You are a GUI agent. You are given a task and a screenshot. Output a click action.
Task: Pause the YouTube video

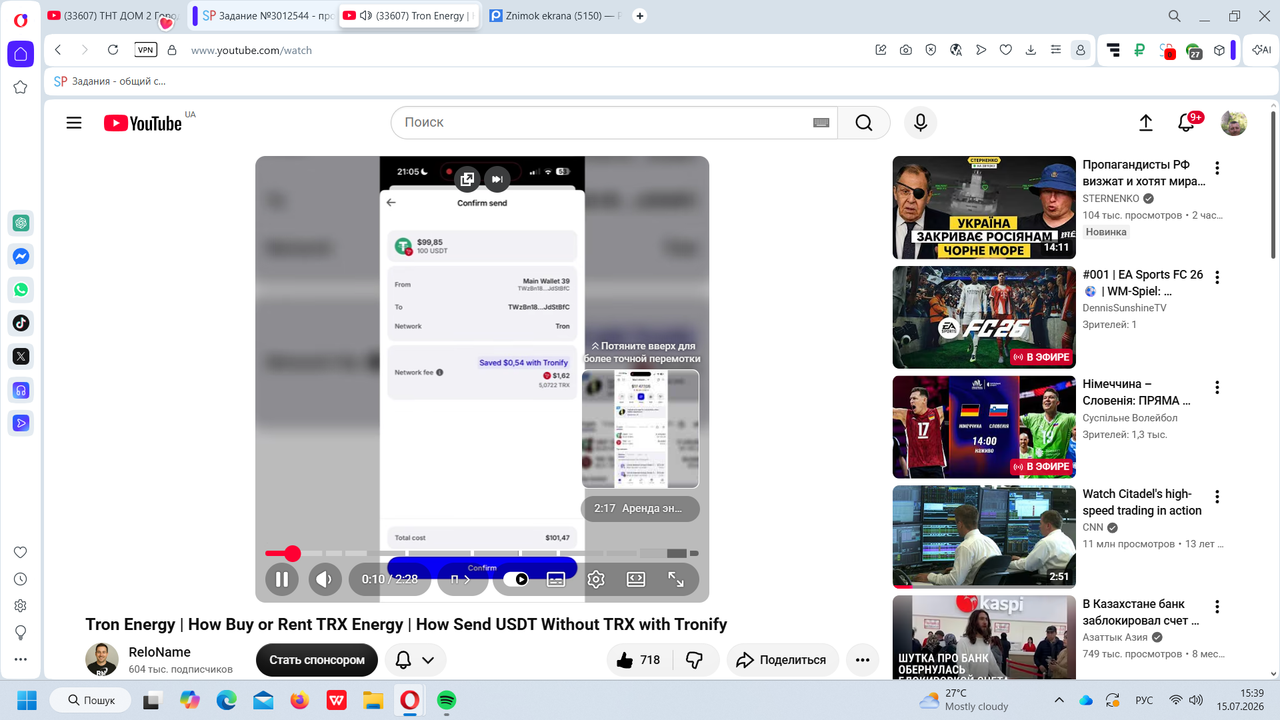tap(282, 579)
